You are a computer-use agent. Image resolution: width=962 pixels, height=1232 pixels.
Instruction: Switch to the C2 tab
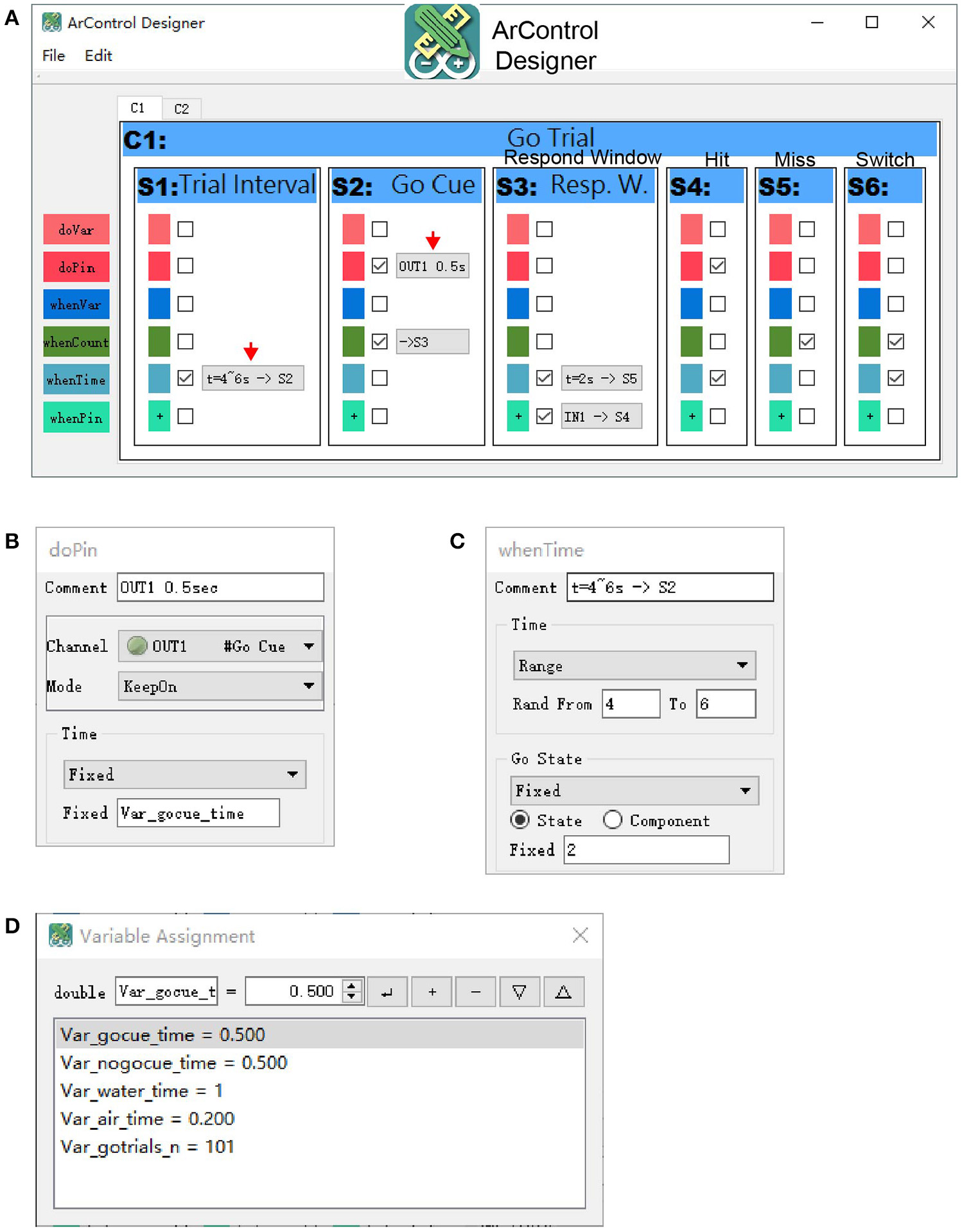[182, 109]
